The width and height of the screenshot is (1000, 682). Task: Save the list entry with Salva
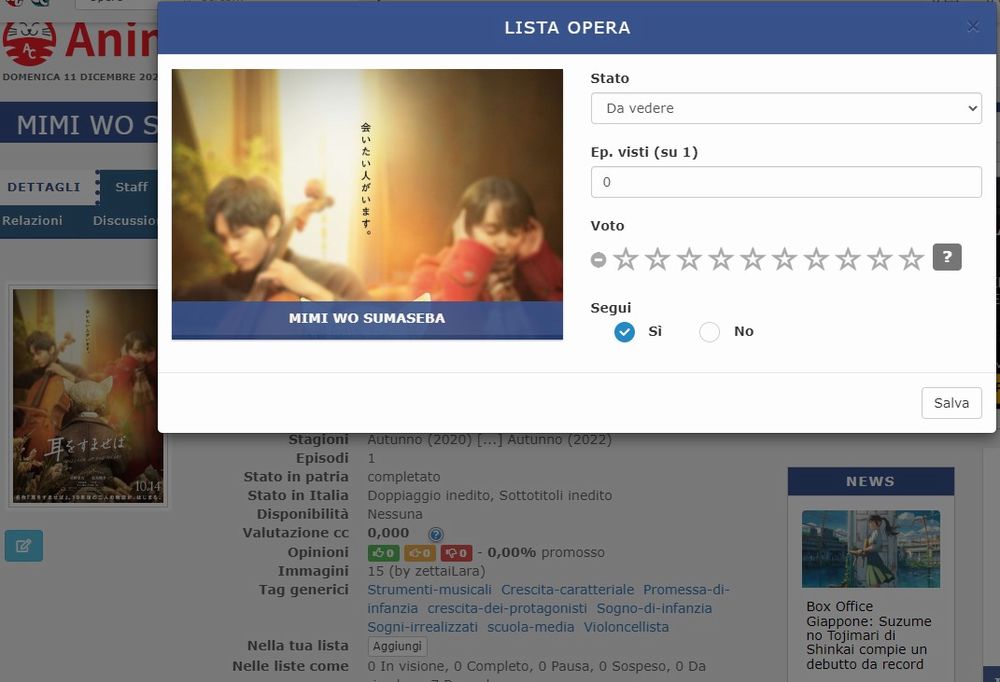tap(951, 403)
